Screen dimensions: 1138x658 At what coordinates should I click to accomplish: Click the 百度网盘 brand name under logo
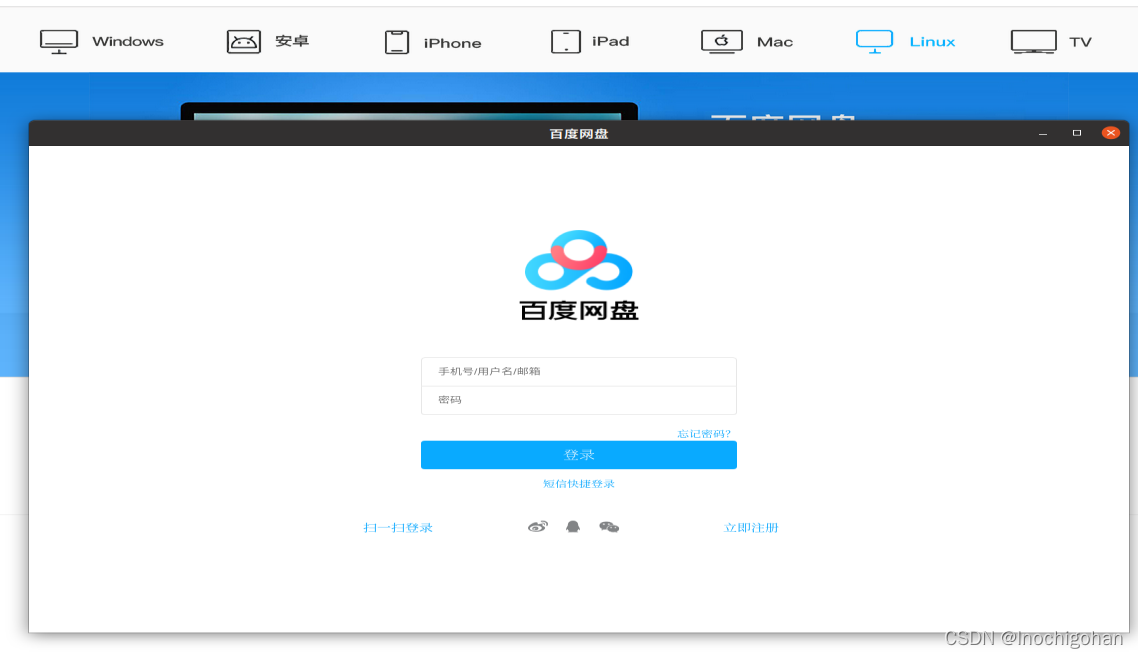click(x=578, y=311)
